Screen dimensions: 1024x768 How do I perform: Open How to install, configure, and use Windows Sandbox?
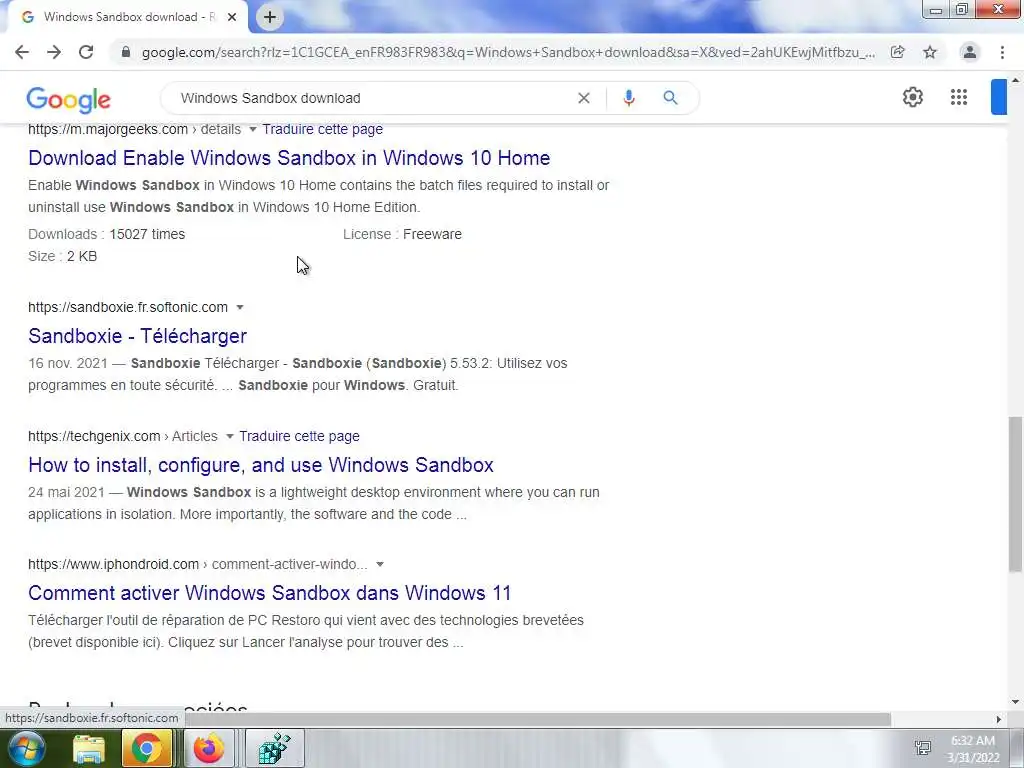(261, 465)
